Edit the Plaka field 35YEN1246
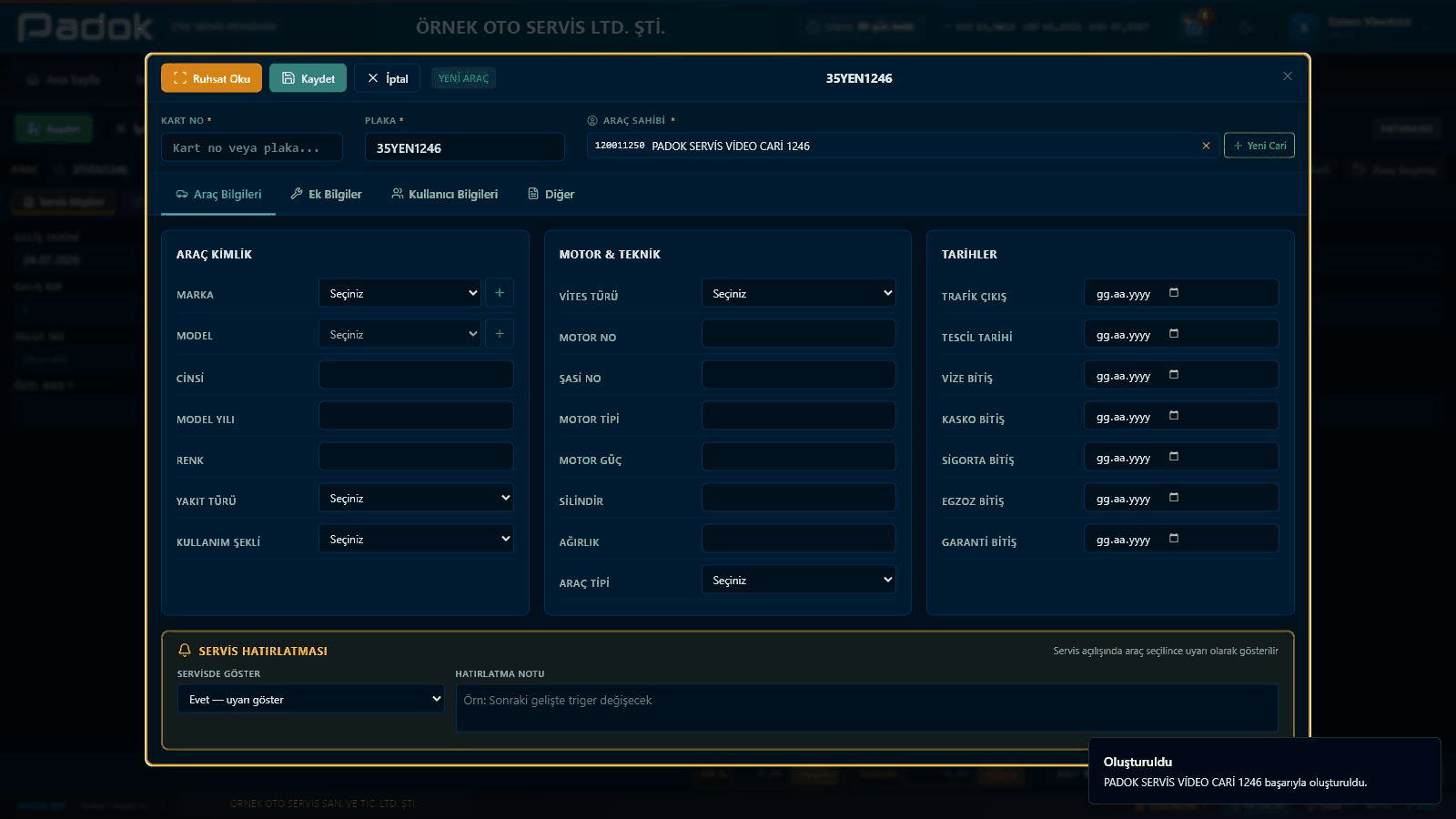Viewport: 1456px width, 819px height. tap(464, 147)
